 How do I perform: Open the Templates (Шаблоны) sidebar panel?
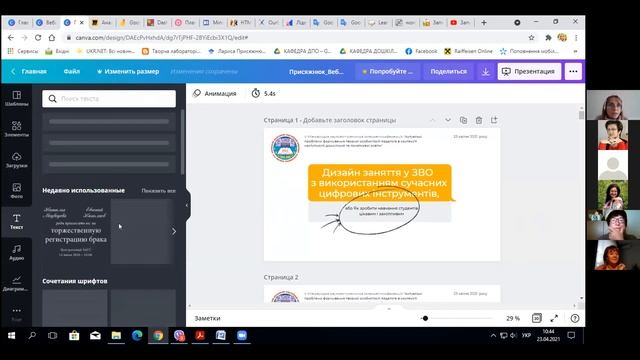pyautogui.click(x=16, y=98)
